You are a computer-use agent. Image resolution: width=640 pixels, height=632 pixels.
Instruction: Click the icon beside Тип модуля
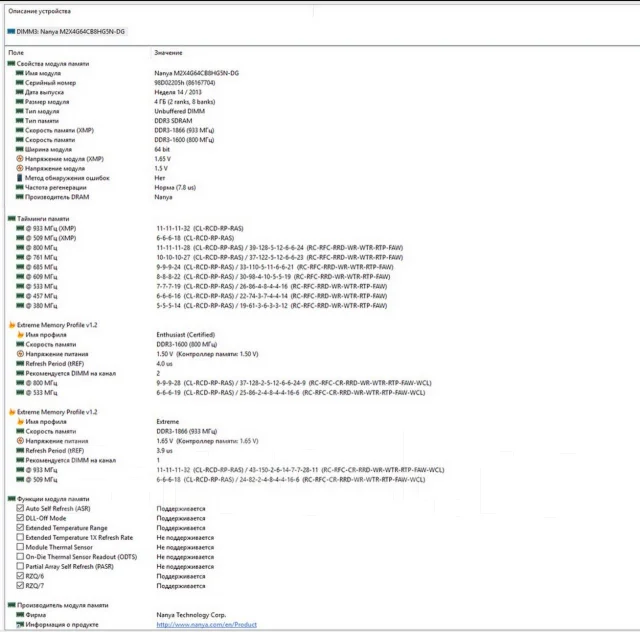(x=20, y=111)
